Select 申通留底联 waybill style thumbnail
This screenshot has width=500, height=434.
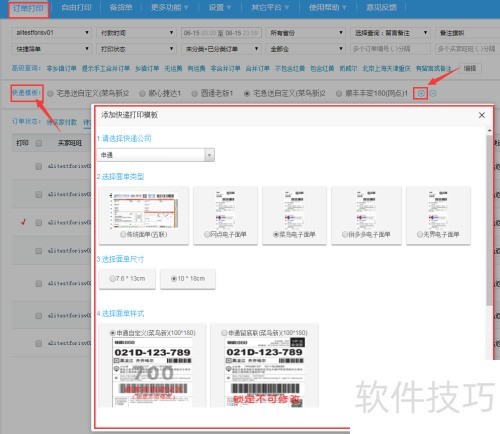point(264,365)
